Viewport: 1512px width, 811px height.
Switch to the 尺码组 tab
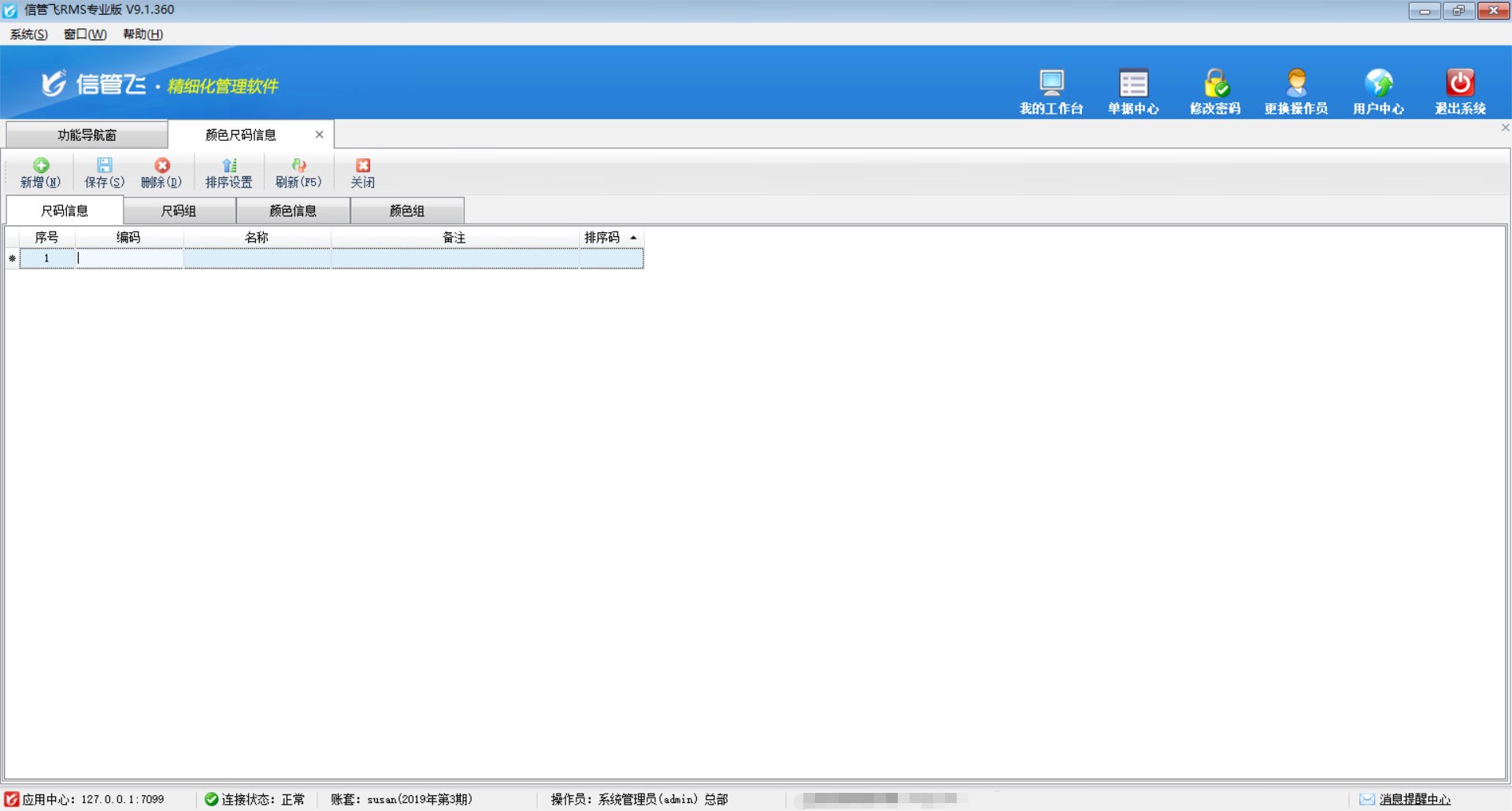pyautogui.click(x=179, y=211)
